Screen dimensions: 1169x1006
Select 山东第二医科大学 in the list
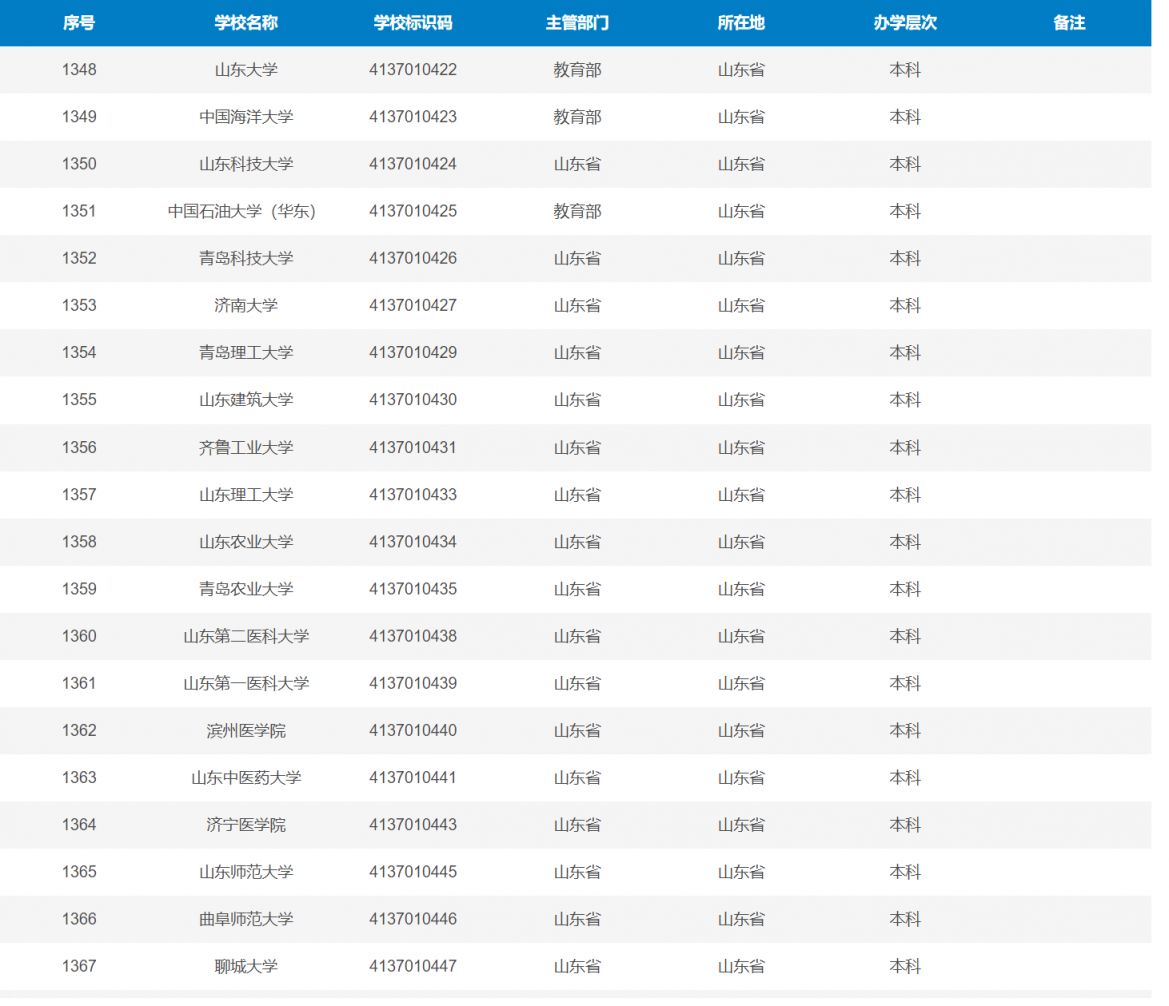click(246, 636)
